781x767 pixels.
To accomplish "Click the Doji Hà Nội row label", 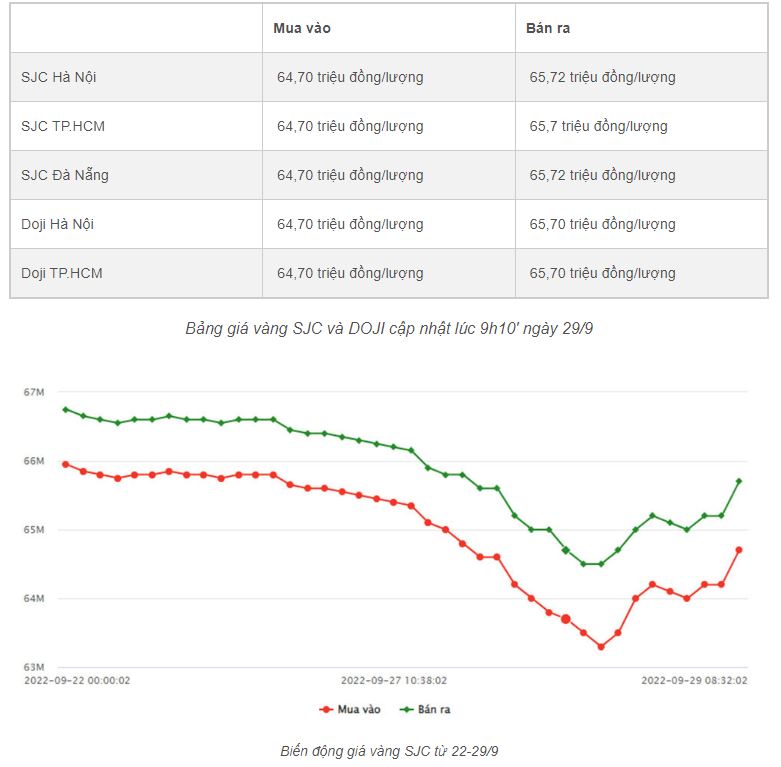I will click(x=57, y=224).
